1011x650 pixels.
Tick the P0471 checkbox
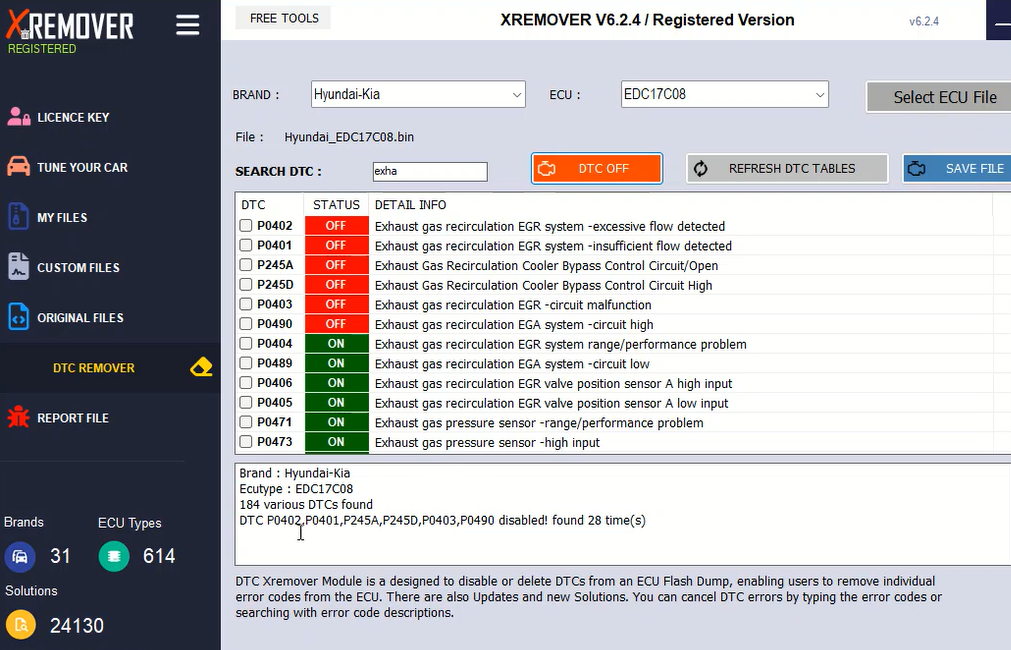[246, 422]
